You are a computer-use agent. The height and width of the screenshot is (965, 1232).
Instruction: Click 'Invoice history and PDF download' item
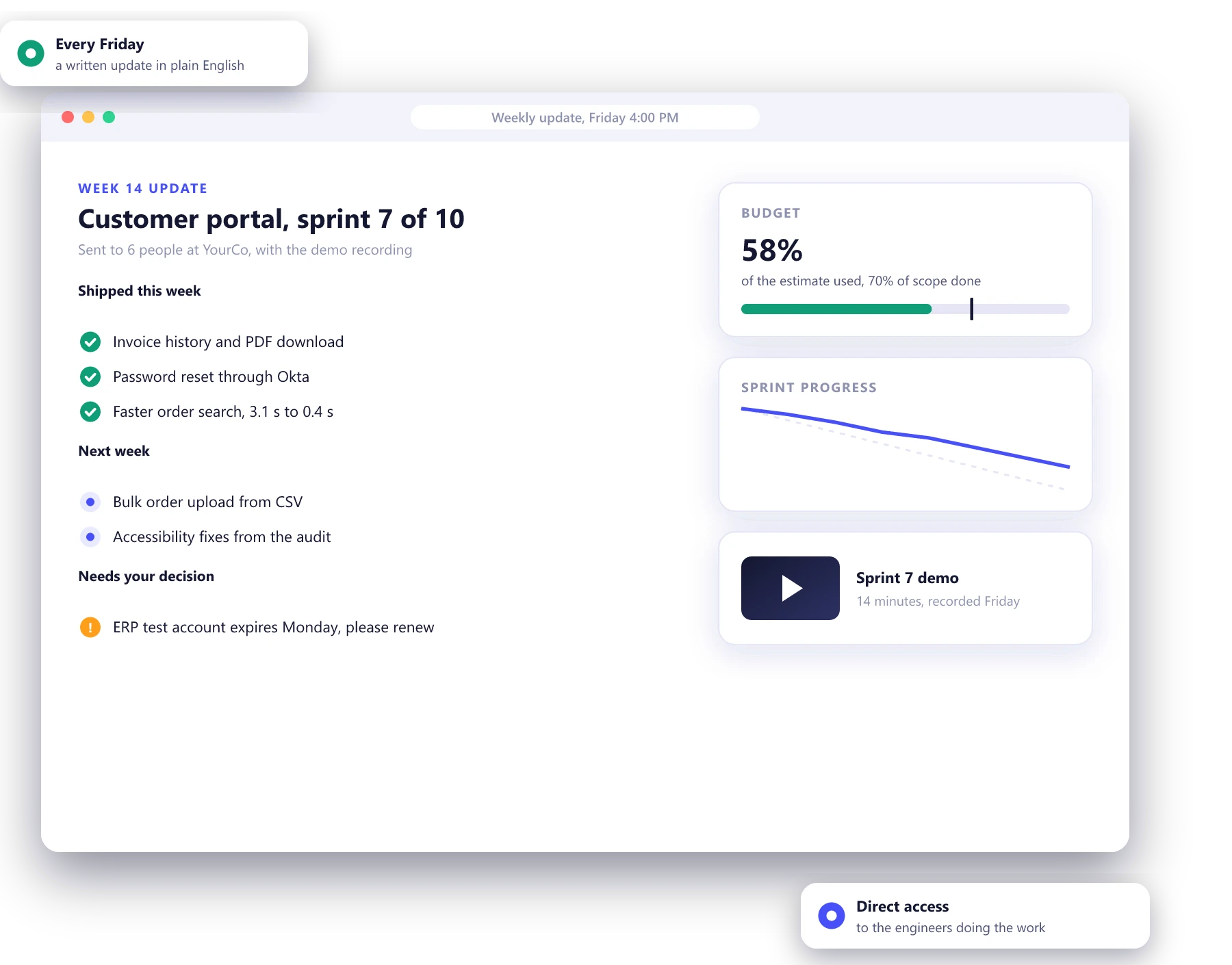[x=228, y=342]
